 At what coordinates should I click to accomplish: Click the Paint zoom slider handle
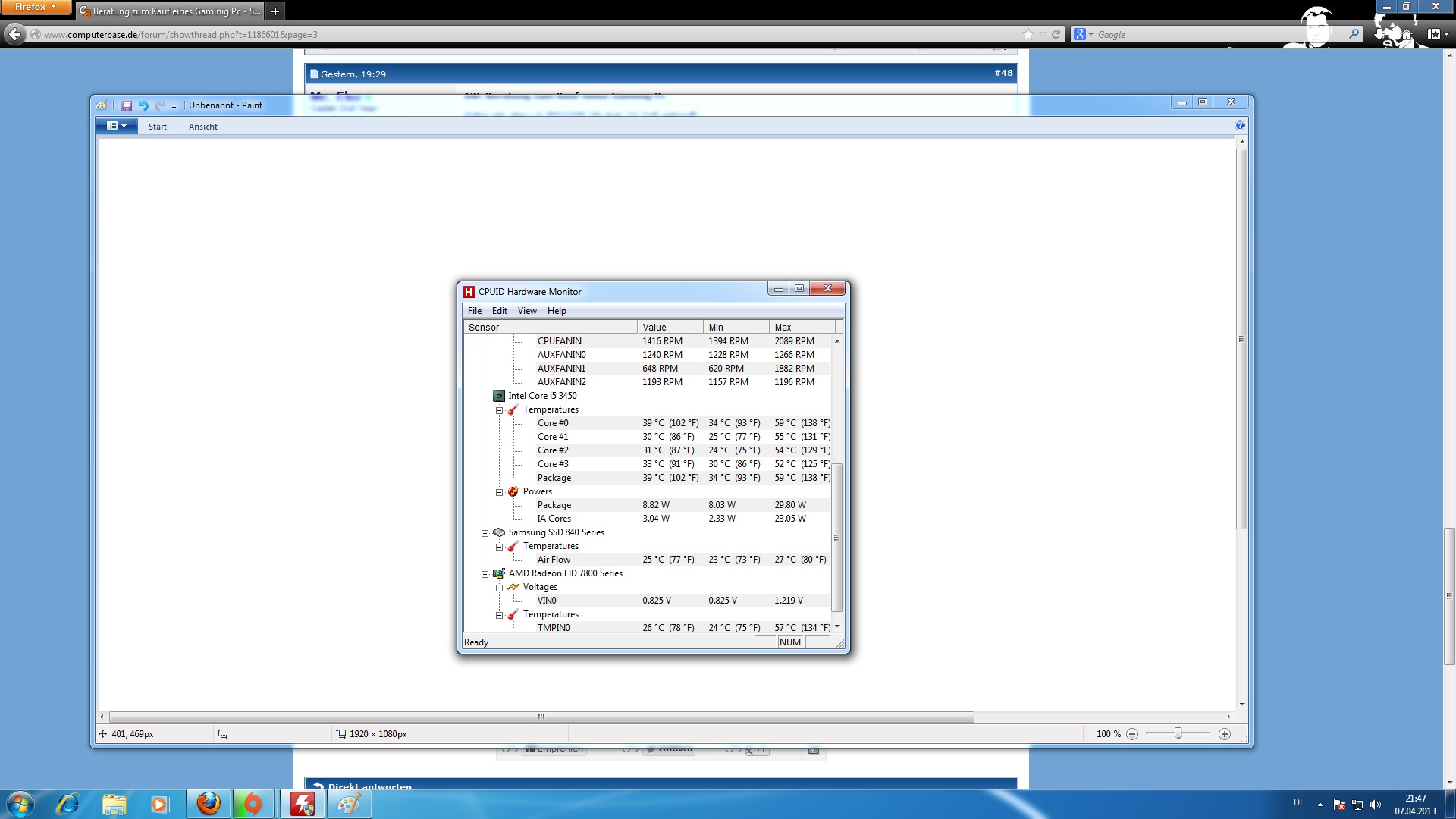coord(1178,733)
